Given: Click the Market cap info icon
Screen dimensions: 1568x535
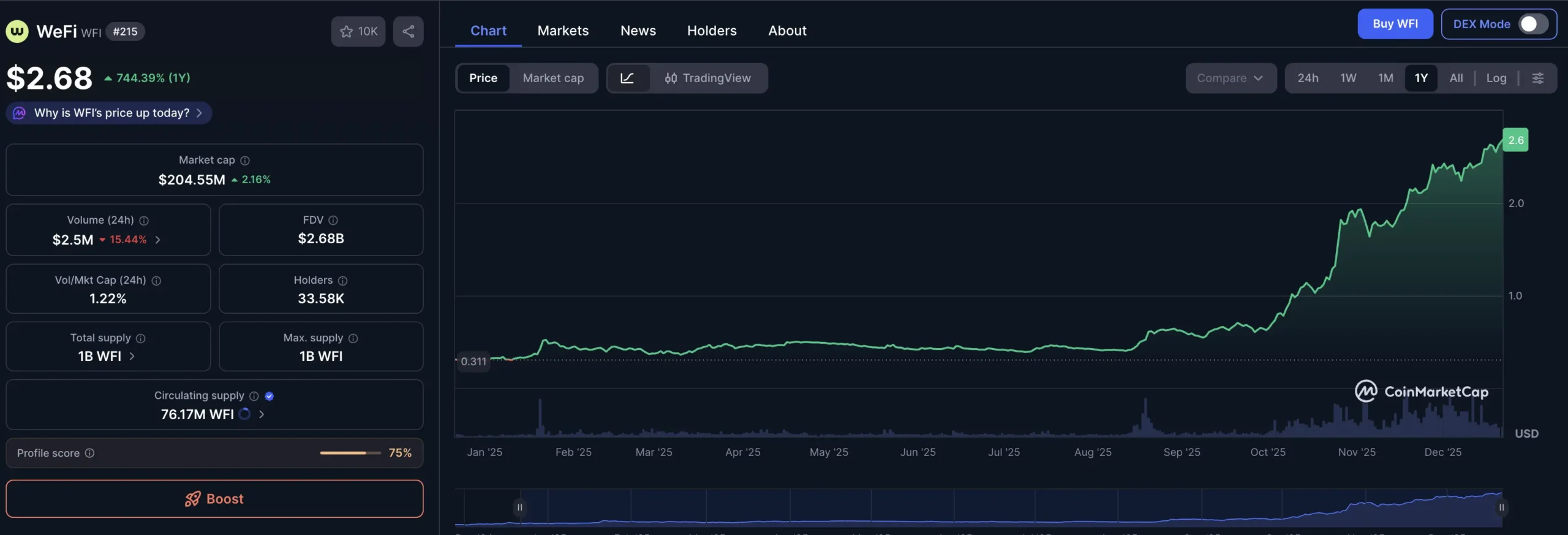Looking at the screenshot, I should 245,161.
